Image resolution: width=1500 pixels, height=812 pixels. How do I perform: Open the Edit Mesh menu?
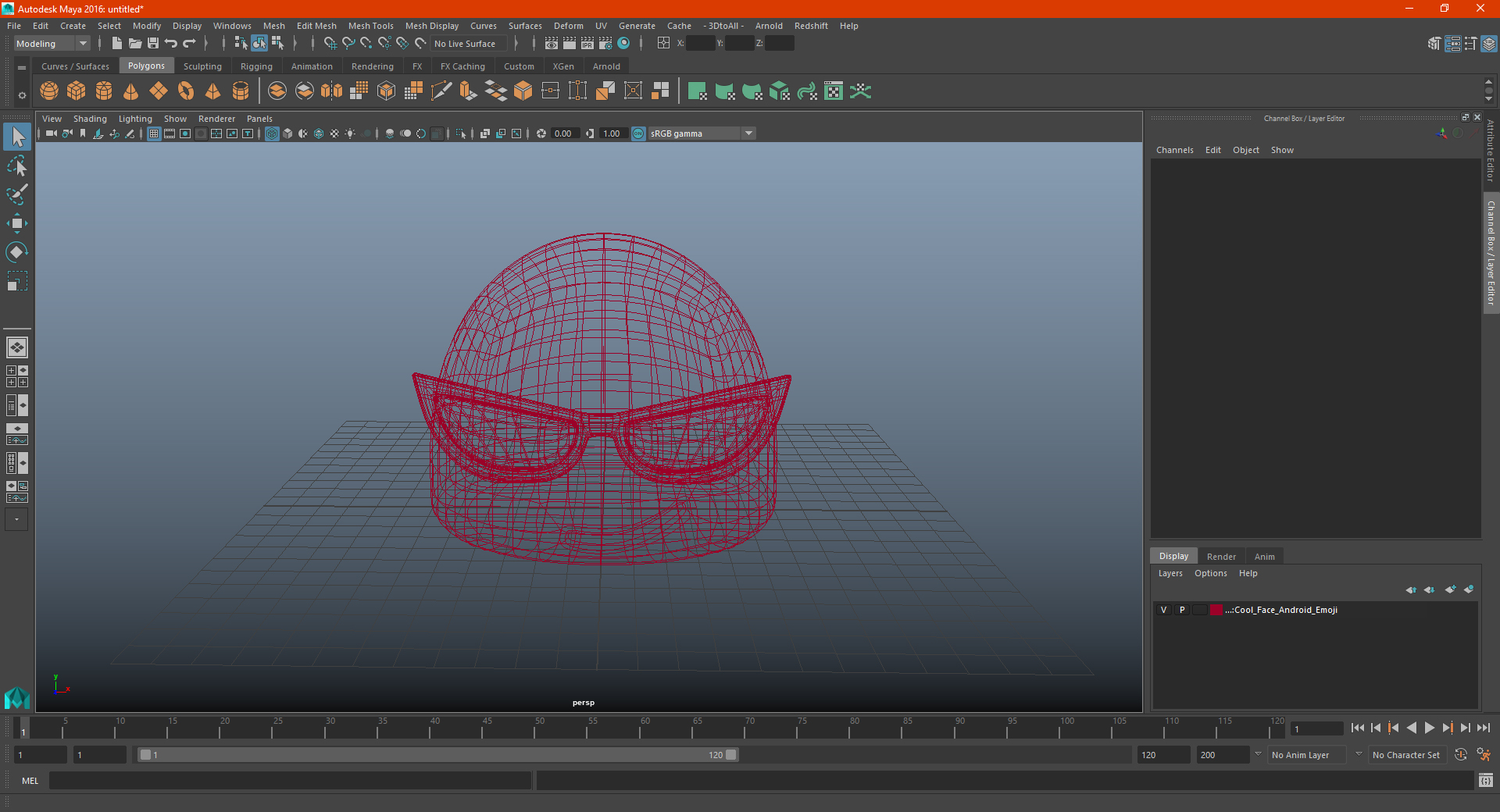coord(316,26)
